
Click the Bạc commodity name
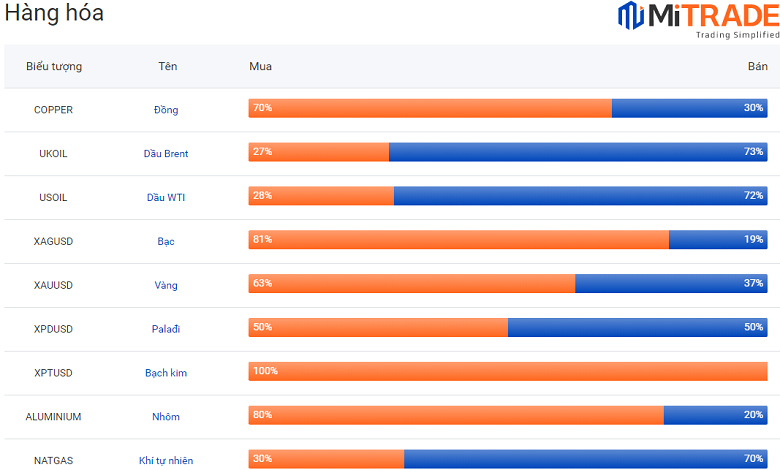(x=166, y=242)
